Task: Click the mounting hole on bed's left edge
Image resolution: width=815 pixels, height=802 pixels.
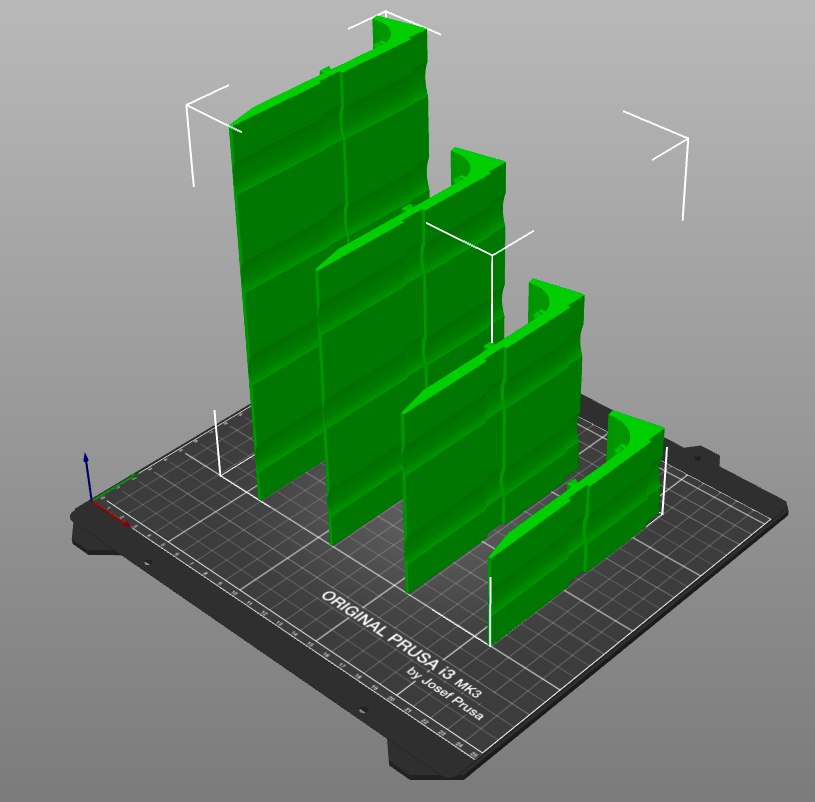Action: point(147,563)
